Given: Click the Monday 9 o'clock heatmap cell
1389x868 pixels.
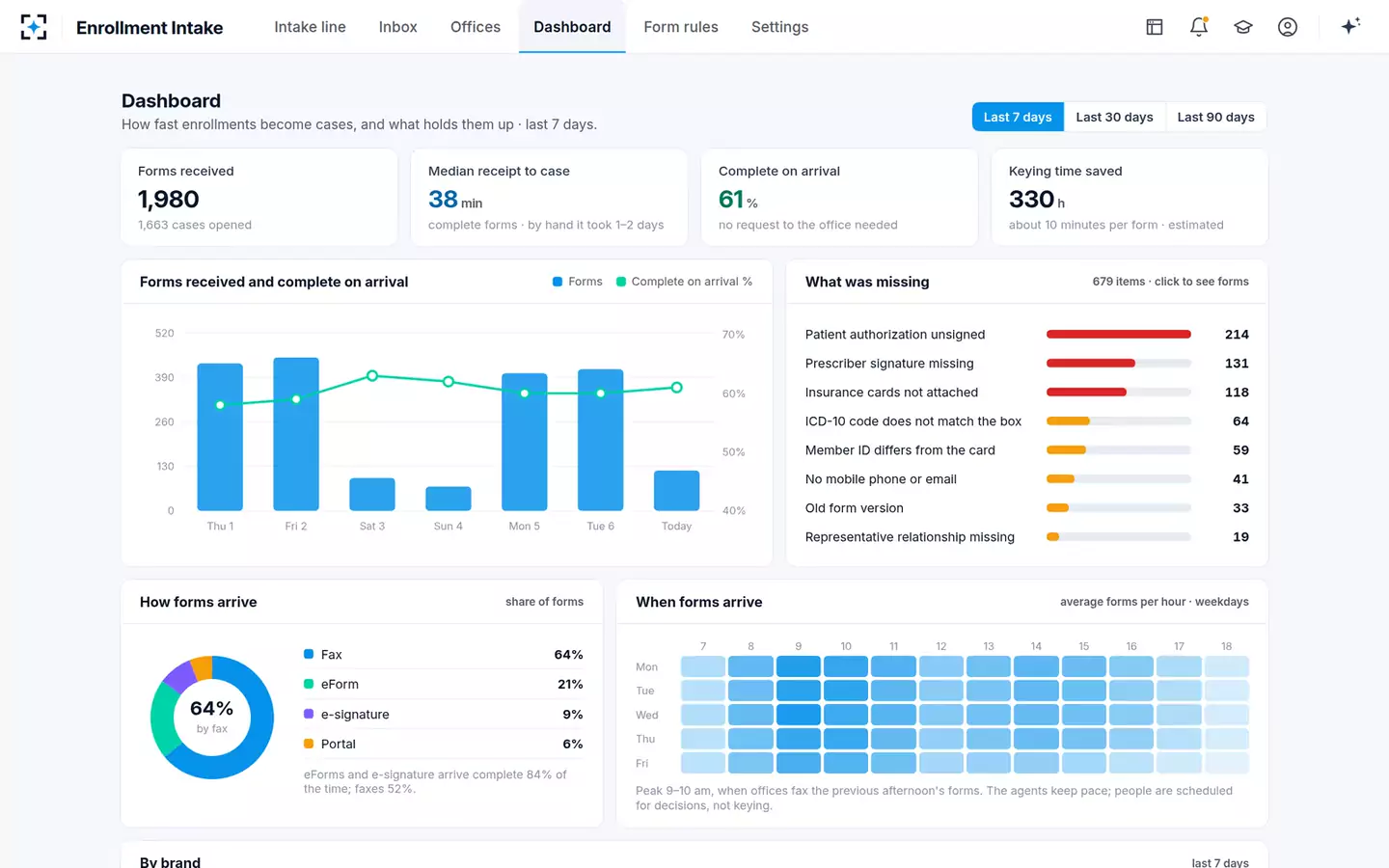Looking at the screenshot, I should 799,666.
